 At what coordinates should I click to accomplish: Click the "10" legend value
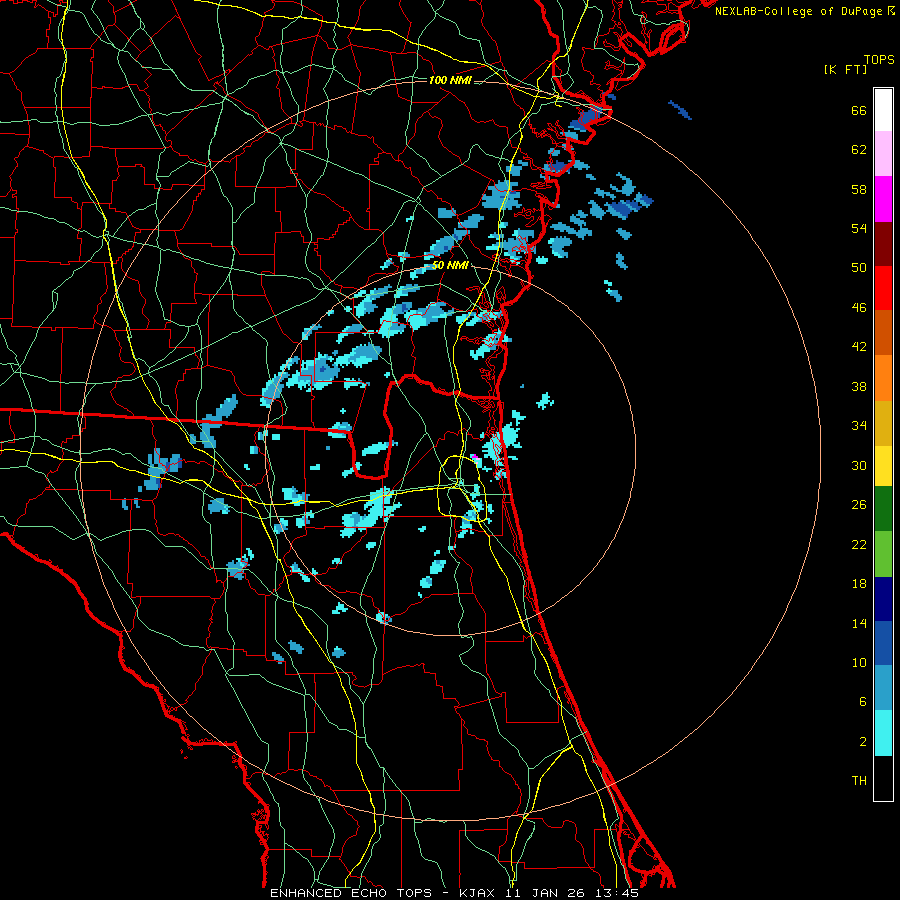pyautogui.click(x=859, y=663)
